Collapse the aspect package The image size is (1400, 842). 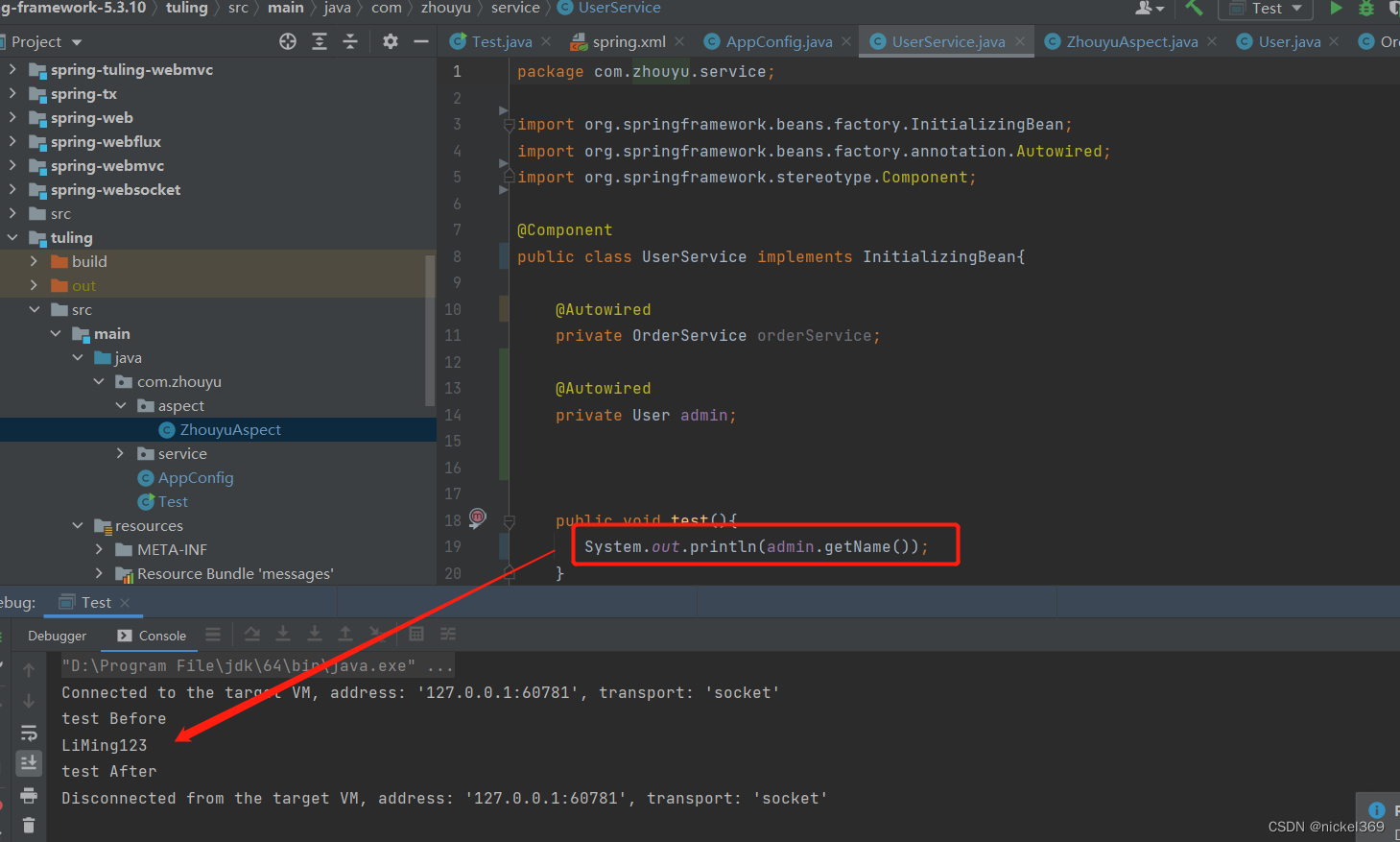(x=120, y=405)
